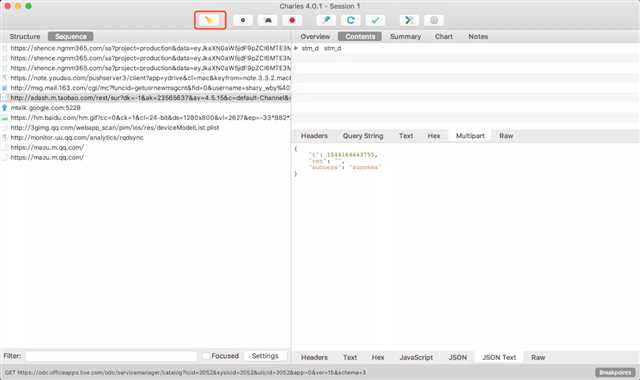Select the note.youdao.com pushserver3 request
Screen dimensions: 640x380
coord(146,78)
